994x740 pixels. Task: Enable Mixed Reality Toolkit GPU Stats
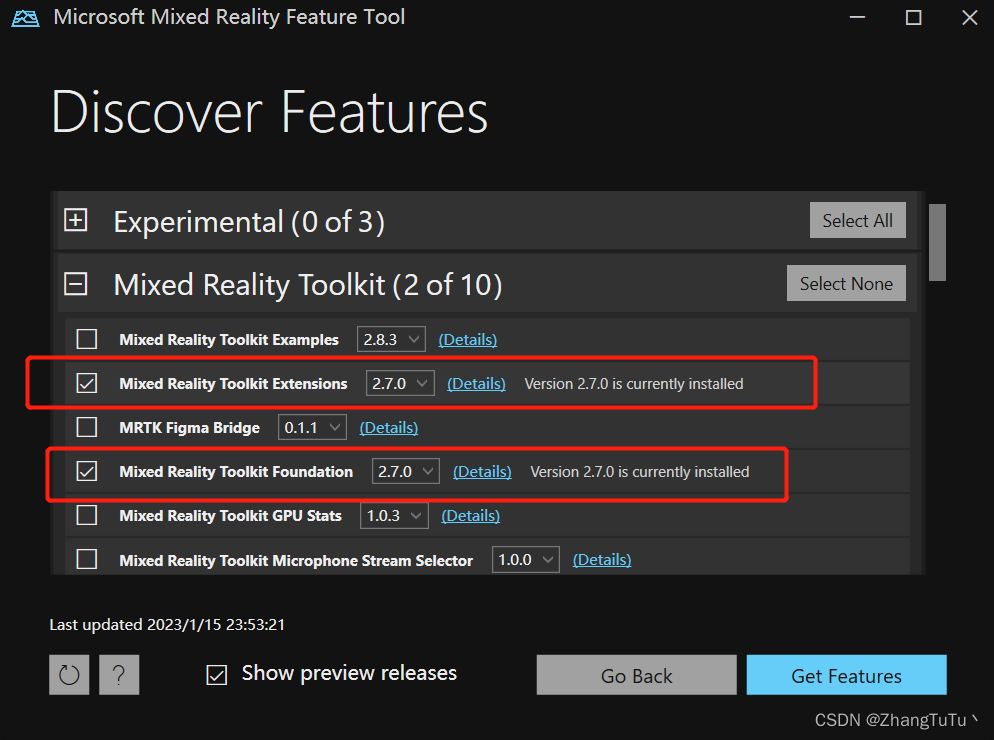click(x=86, y=515)
